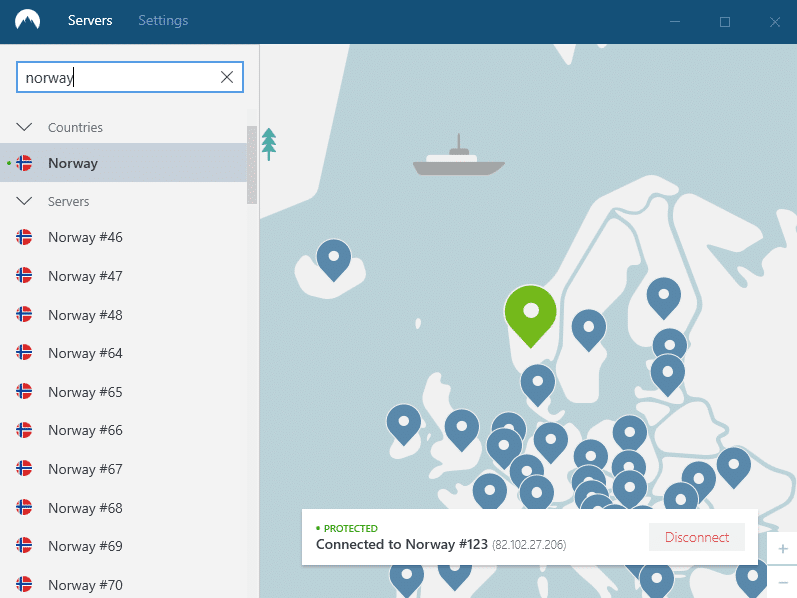Click the flag icon beside Norway #69
This screenshot has height=598, width=797.
(x=24, y=545)
